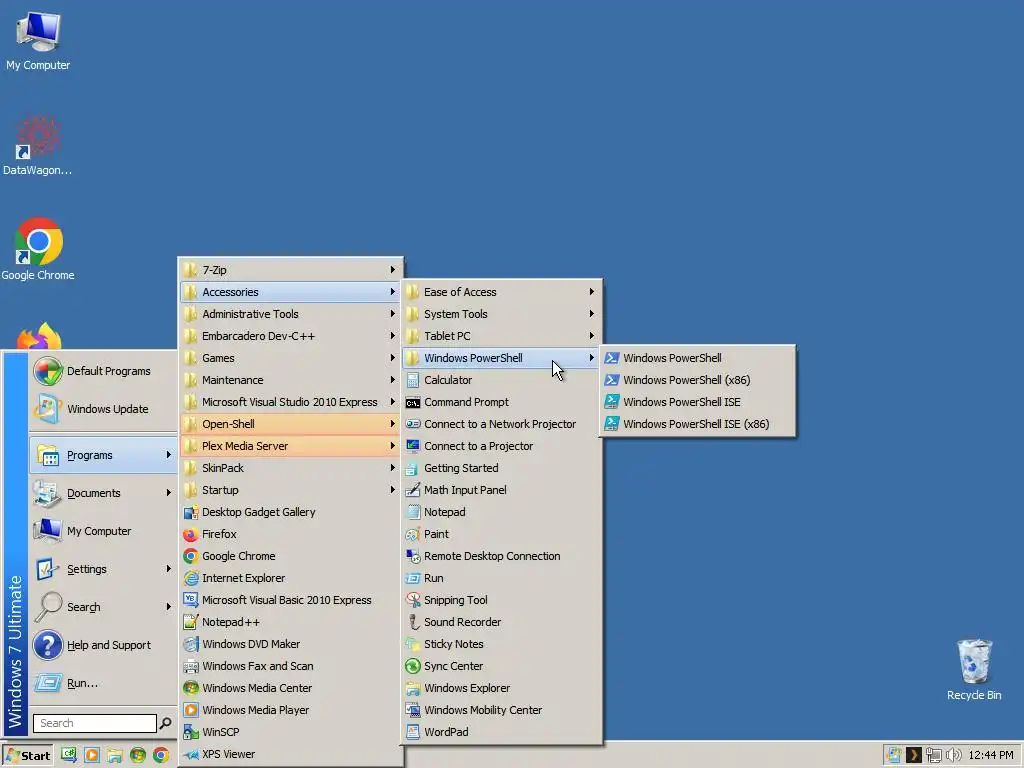
Task: Expand the SkinPack folder
Action: tap(291, 468)
